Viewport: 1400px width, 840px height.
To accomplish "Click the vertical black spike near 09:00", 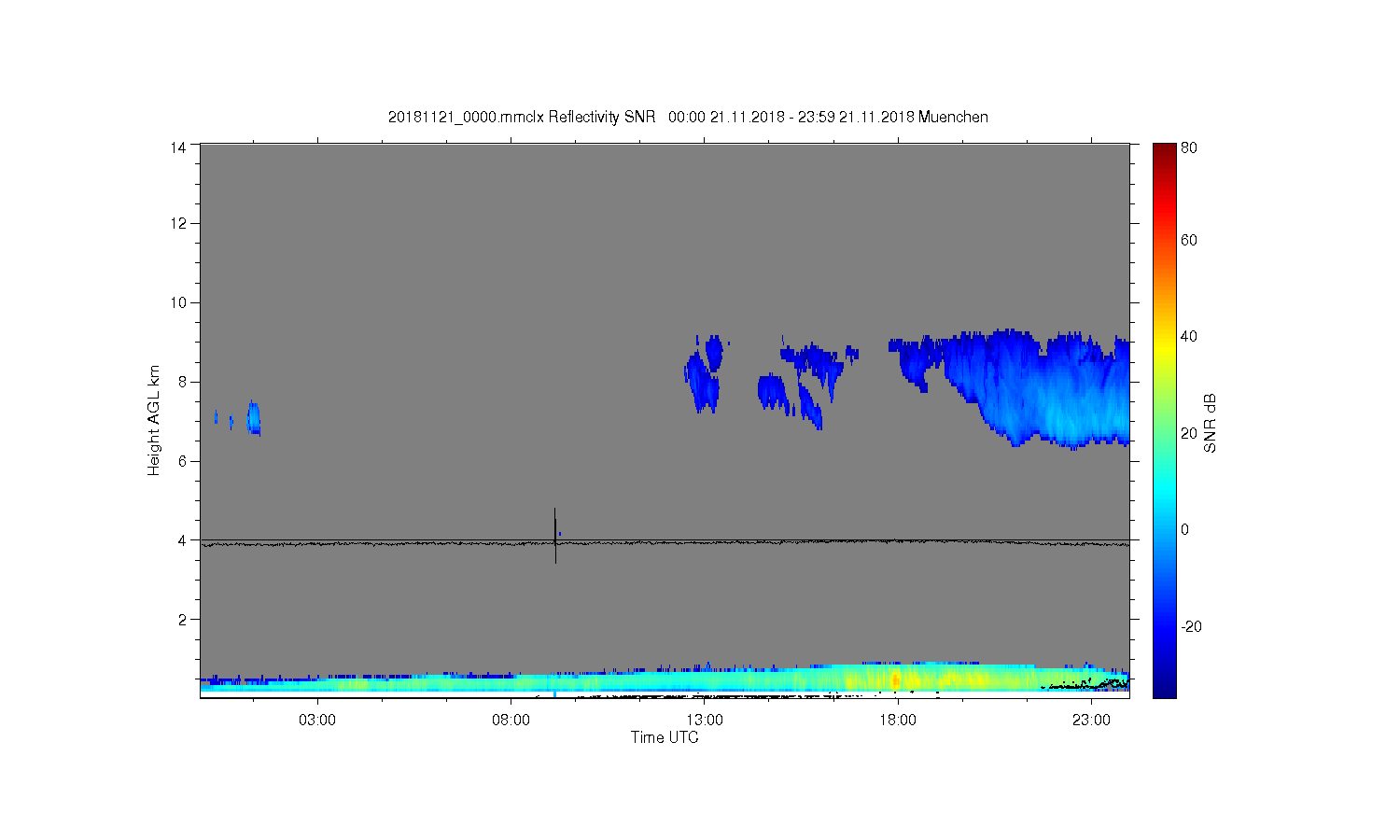I will [x=555, y=536].
